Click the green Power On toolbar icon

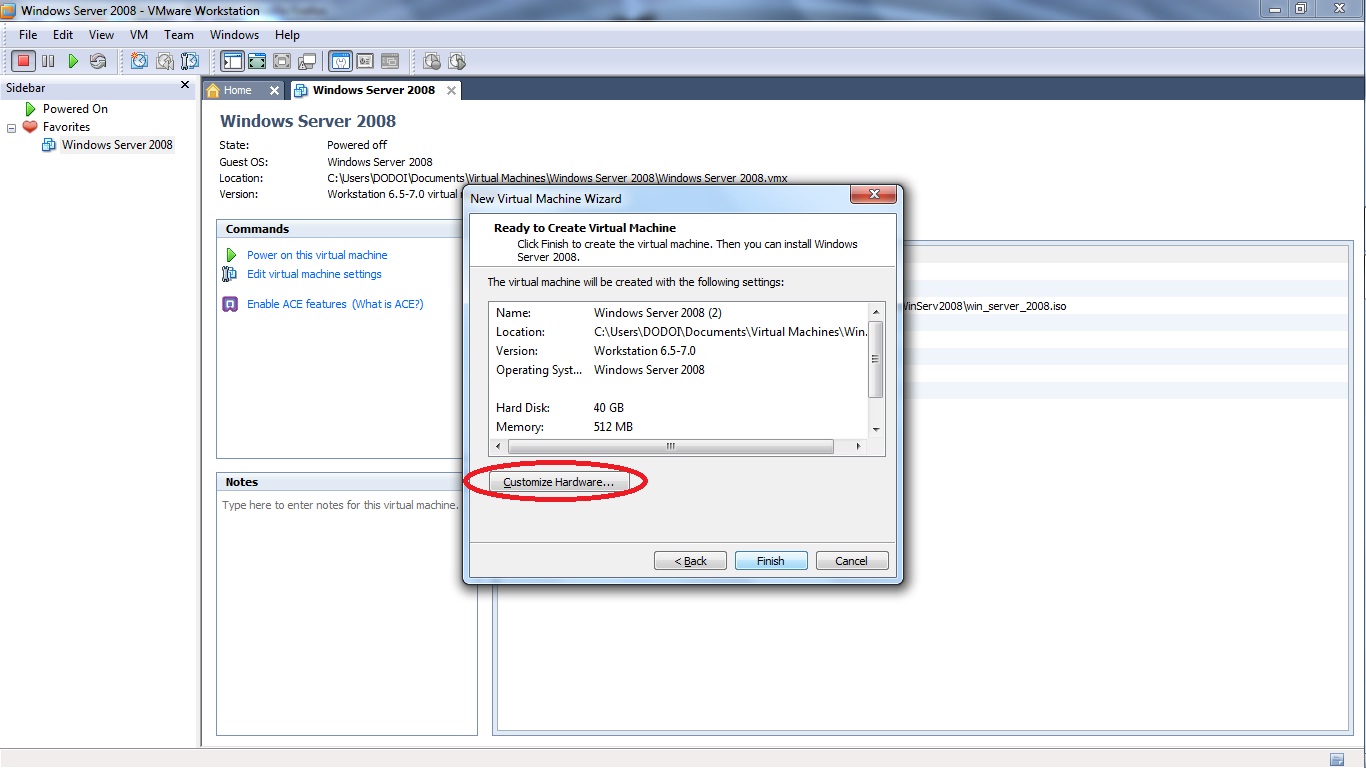(73, 62)
